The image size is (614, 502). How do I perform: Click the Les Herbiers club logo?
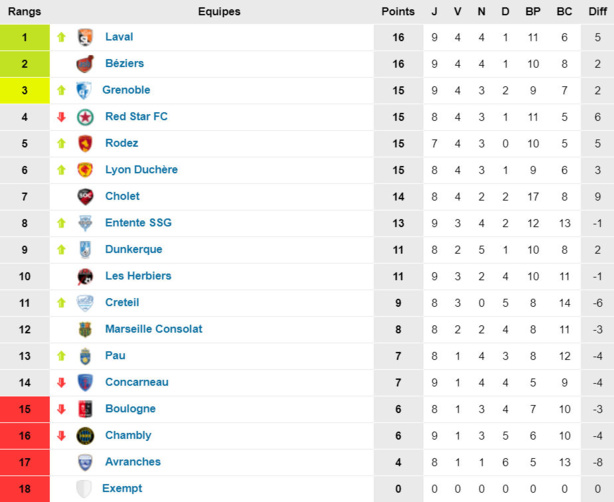(85, 276)
